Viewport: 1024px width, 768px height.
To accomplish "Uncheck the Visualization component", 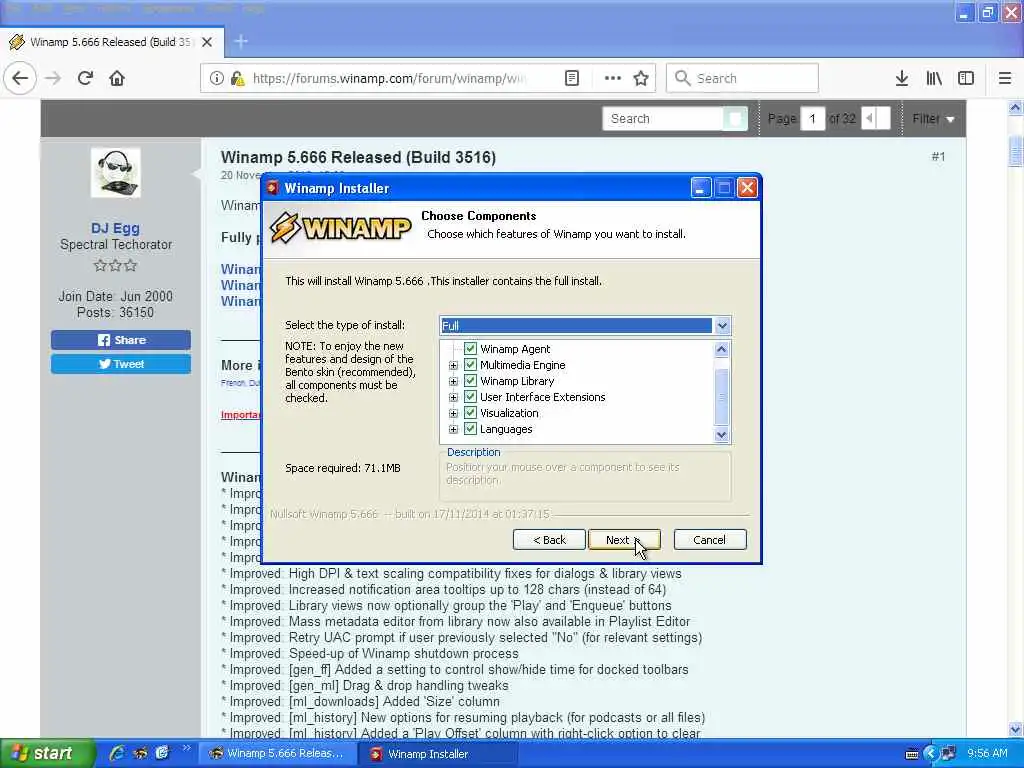I will click(x=470, y=413).
